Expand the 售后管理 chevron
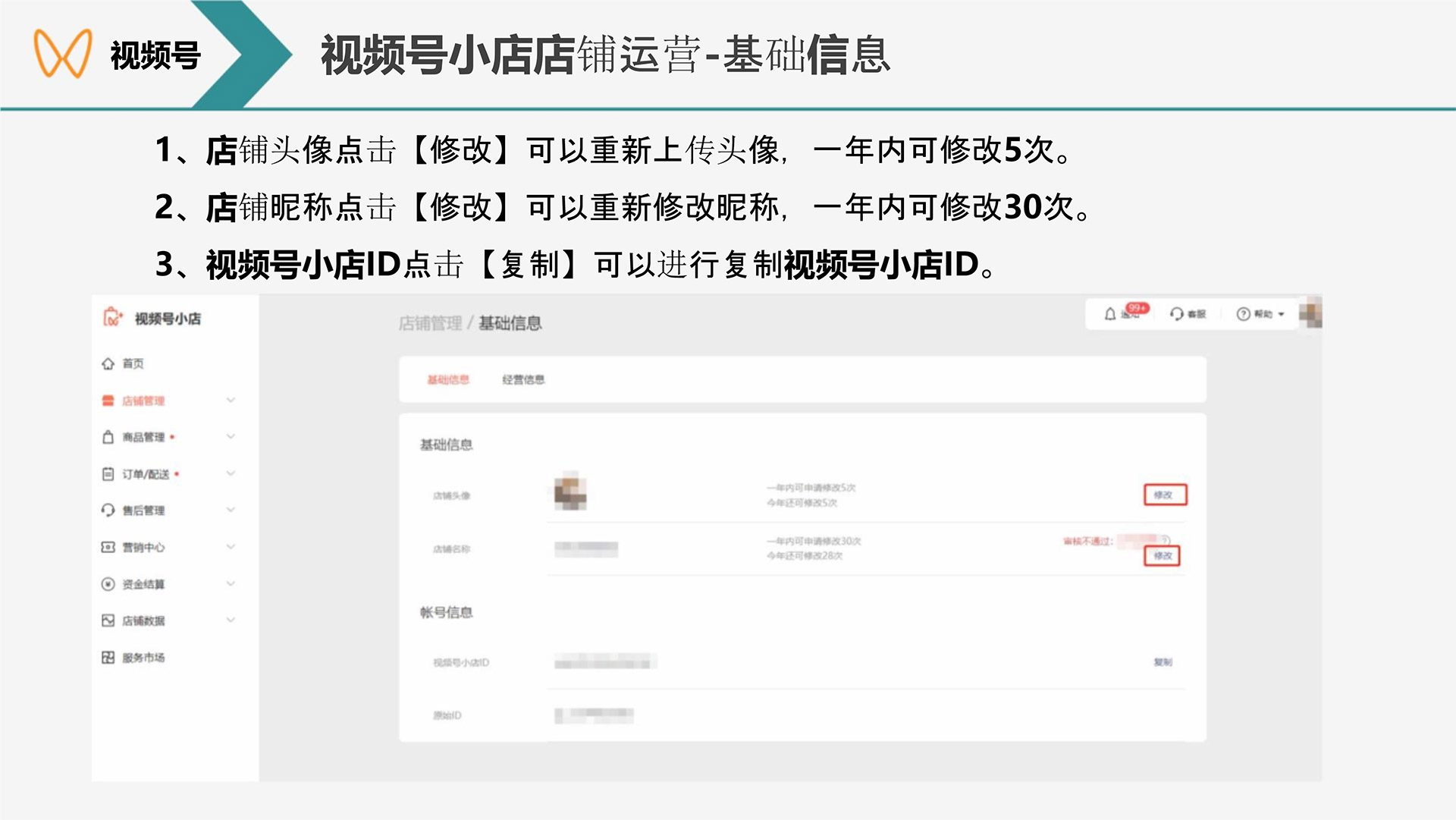Viewport: 1456px width, 820px height. click(x=231, y=510)
